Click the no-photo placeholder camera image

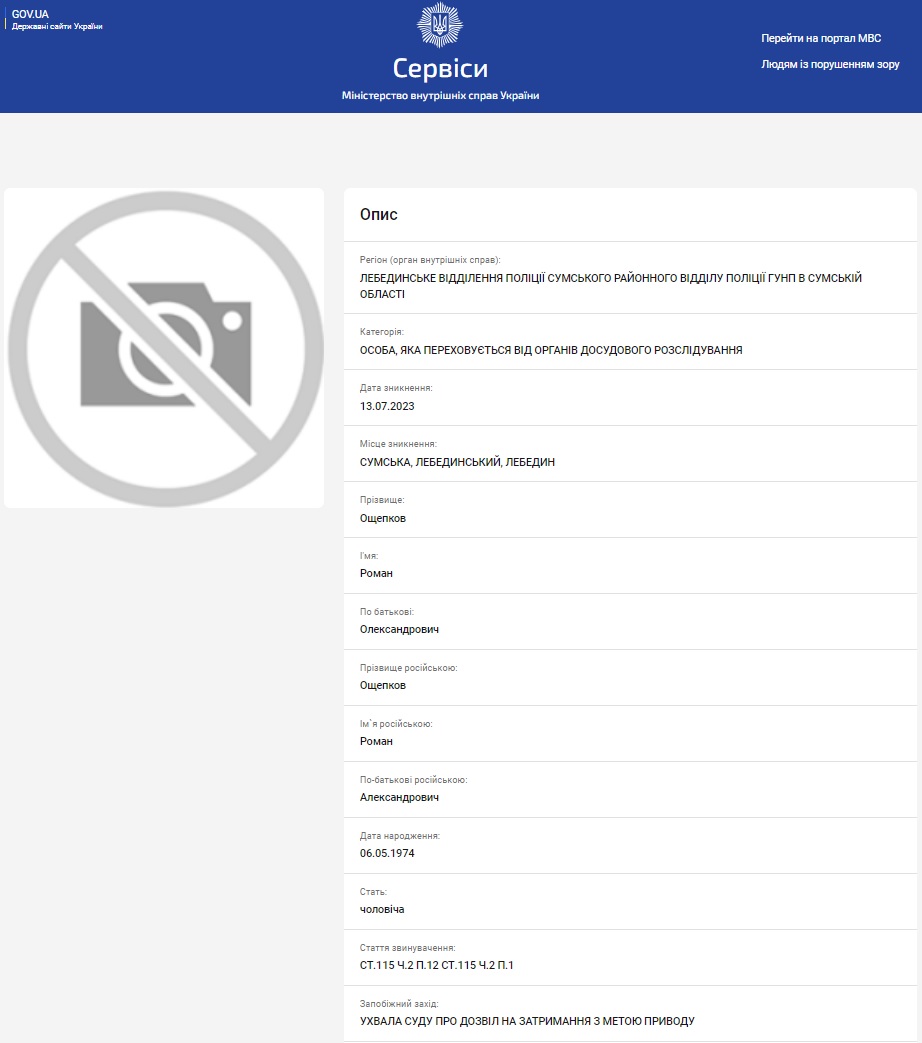[x=164, y=347]
